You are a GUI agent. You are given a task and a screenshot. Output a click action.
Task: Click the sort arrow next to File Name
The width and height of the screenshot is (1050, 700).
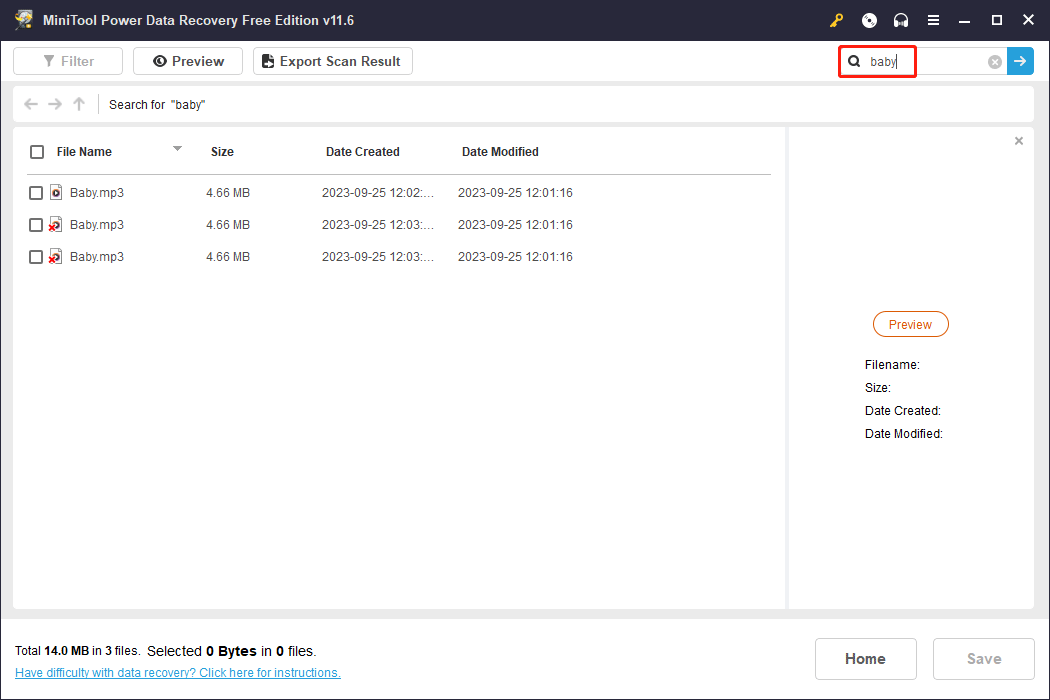coord(177,149)
